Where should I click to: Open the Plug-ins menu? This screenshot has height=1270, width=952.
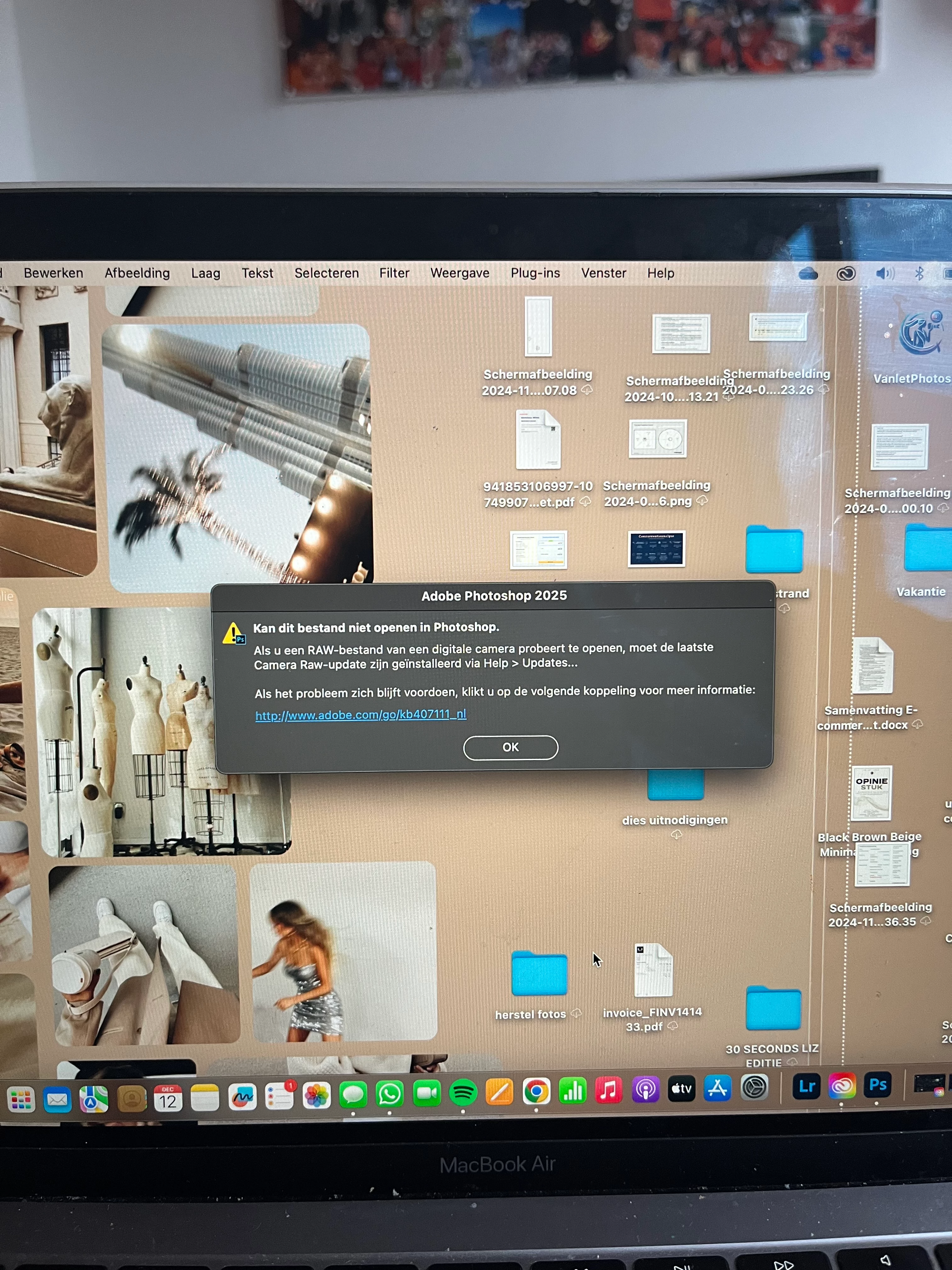click(535, 273)
